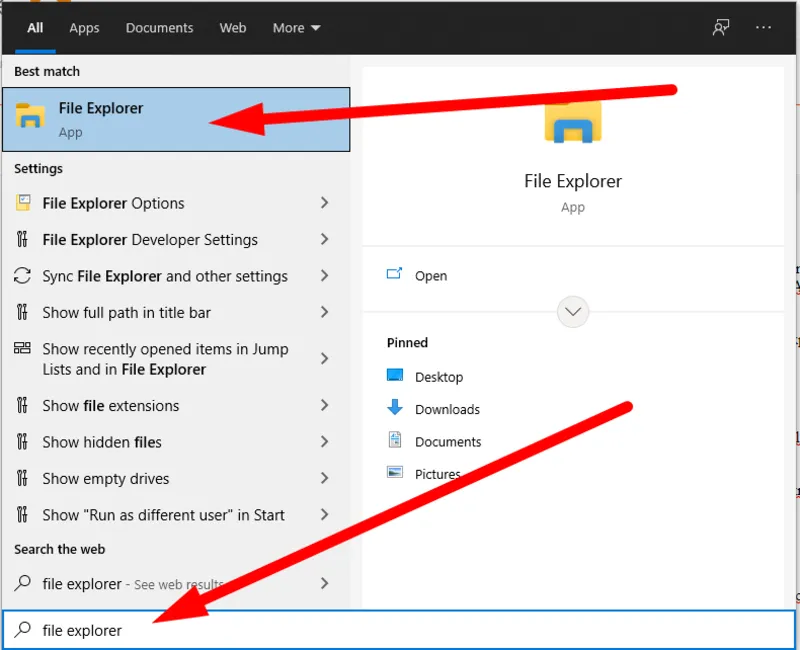Open the pinned Desktop folder icon
The width and height of the screenshot is (800, 650).
tap(395, 376)
